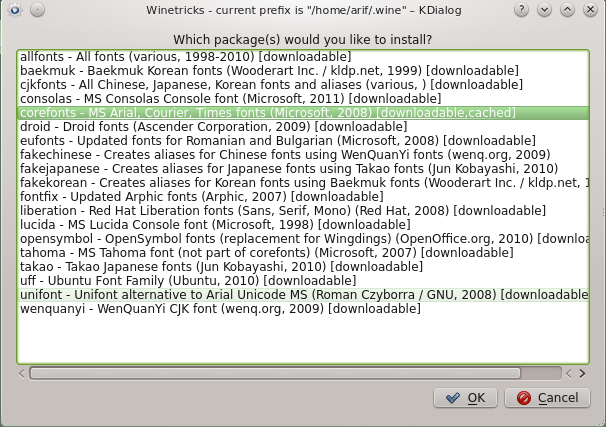The height and width of the screenshot is (427, 606).
Task: Select the highlighted corefonts entry
Action: (x=303, y=112)
